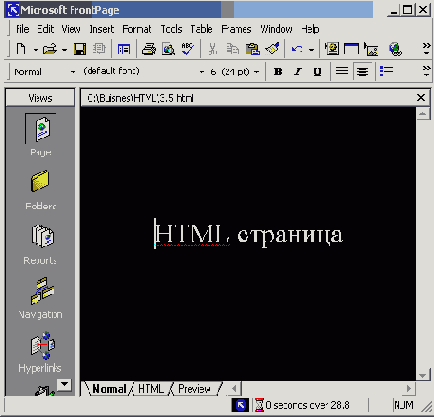Close the 3.5.html document pane
434x417 pixels.
pos(421,98)
